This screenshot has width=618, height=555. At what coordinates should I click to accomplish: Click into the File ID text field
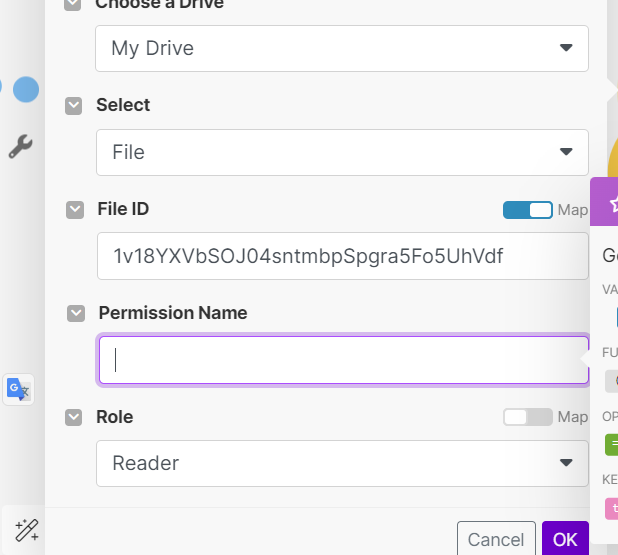[341, 257]
